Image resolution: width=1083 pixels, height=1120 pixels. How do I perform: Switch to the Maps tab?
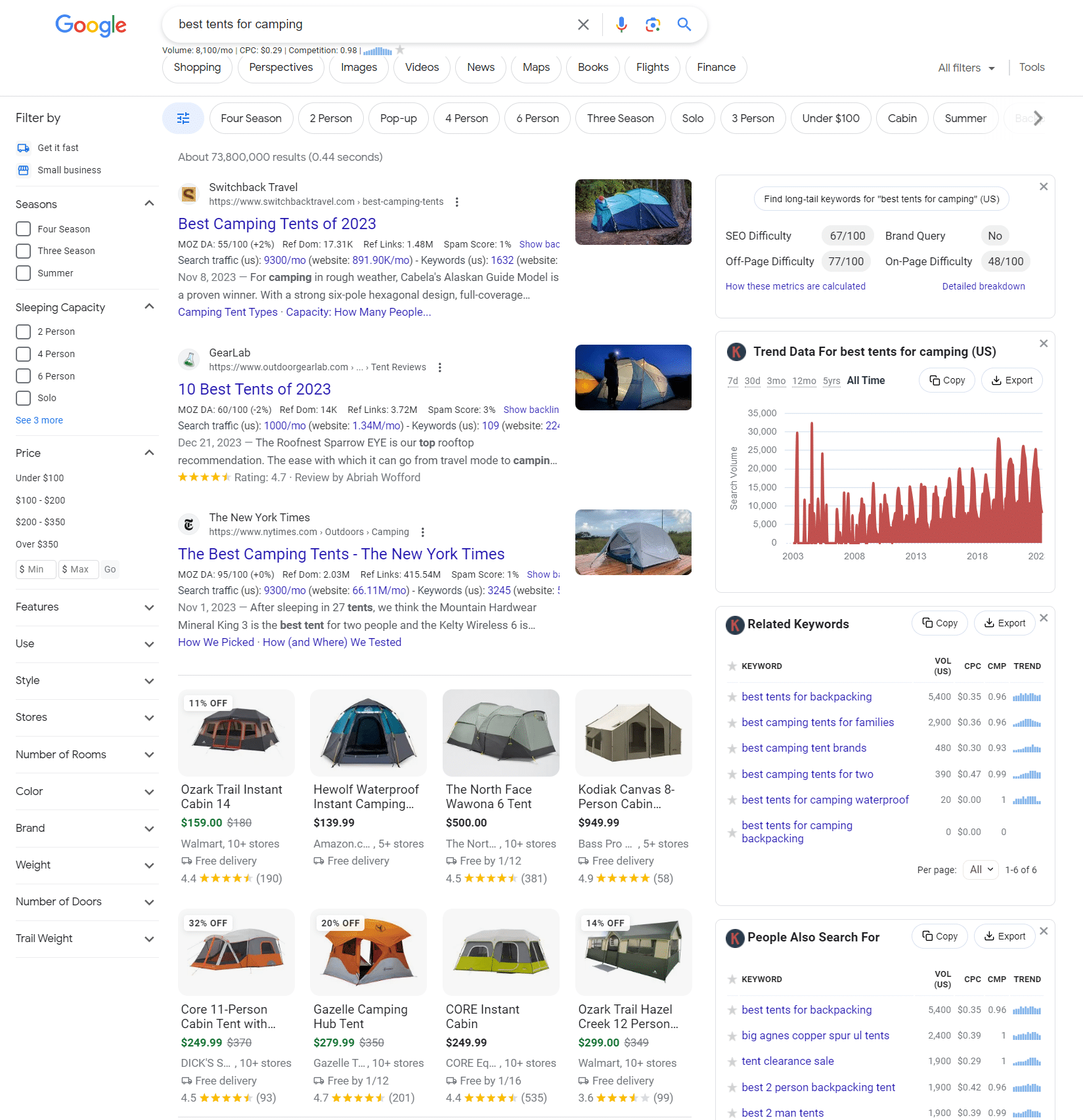click(536, 68)
